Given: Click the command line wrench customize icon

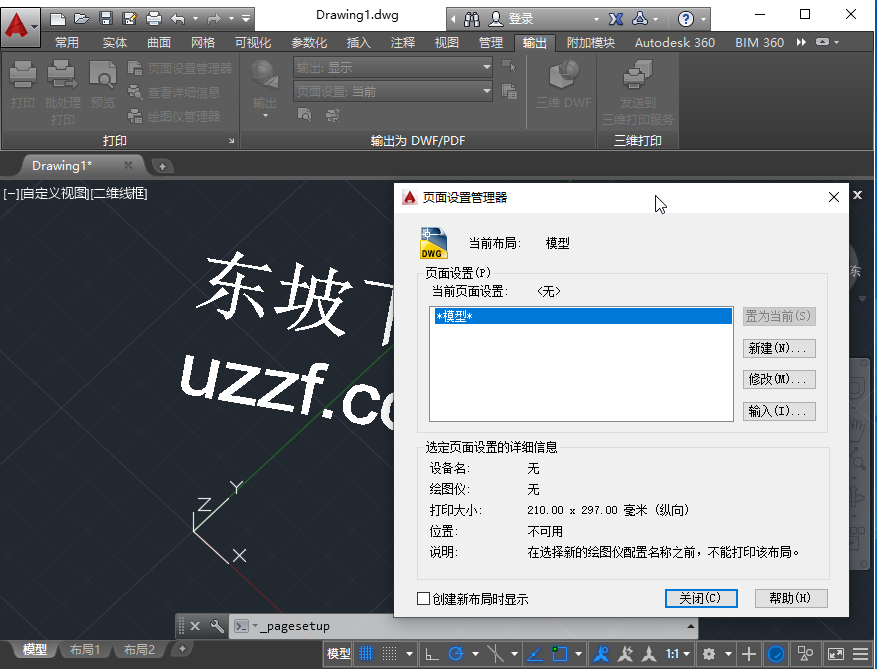Looking at the screenshot, I should [x=217, y=626].
